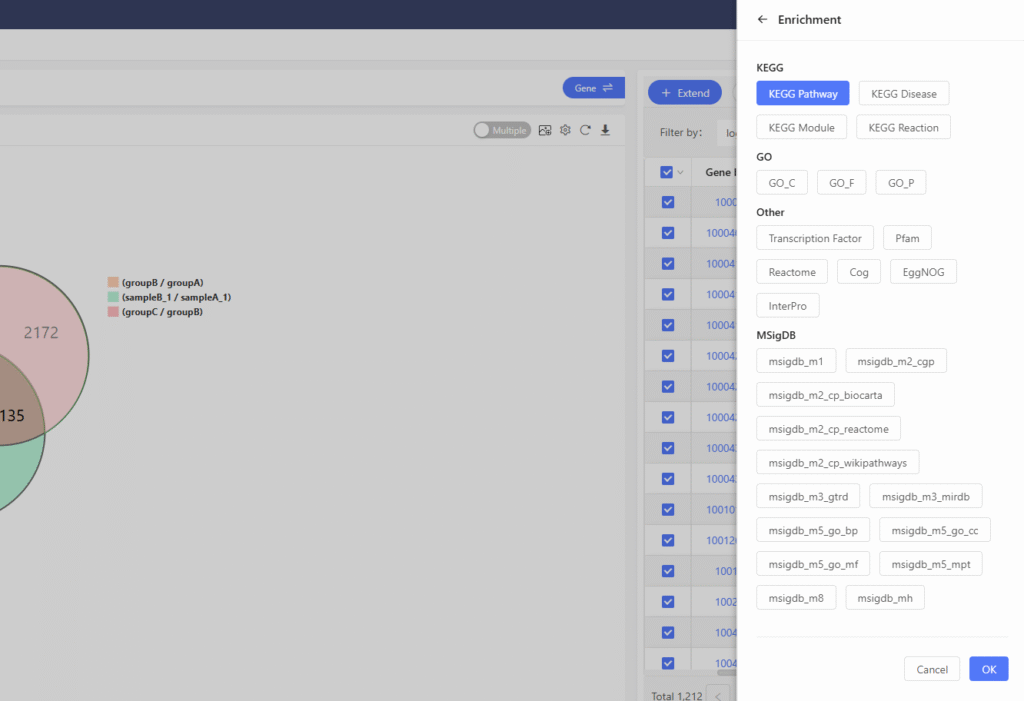Choose the GO_F enrichment option
1024x701 pixels.
[x=841, y=183]
